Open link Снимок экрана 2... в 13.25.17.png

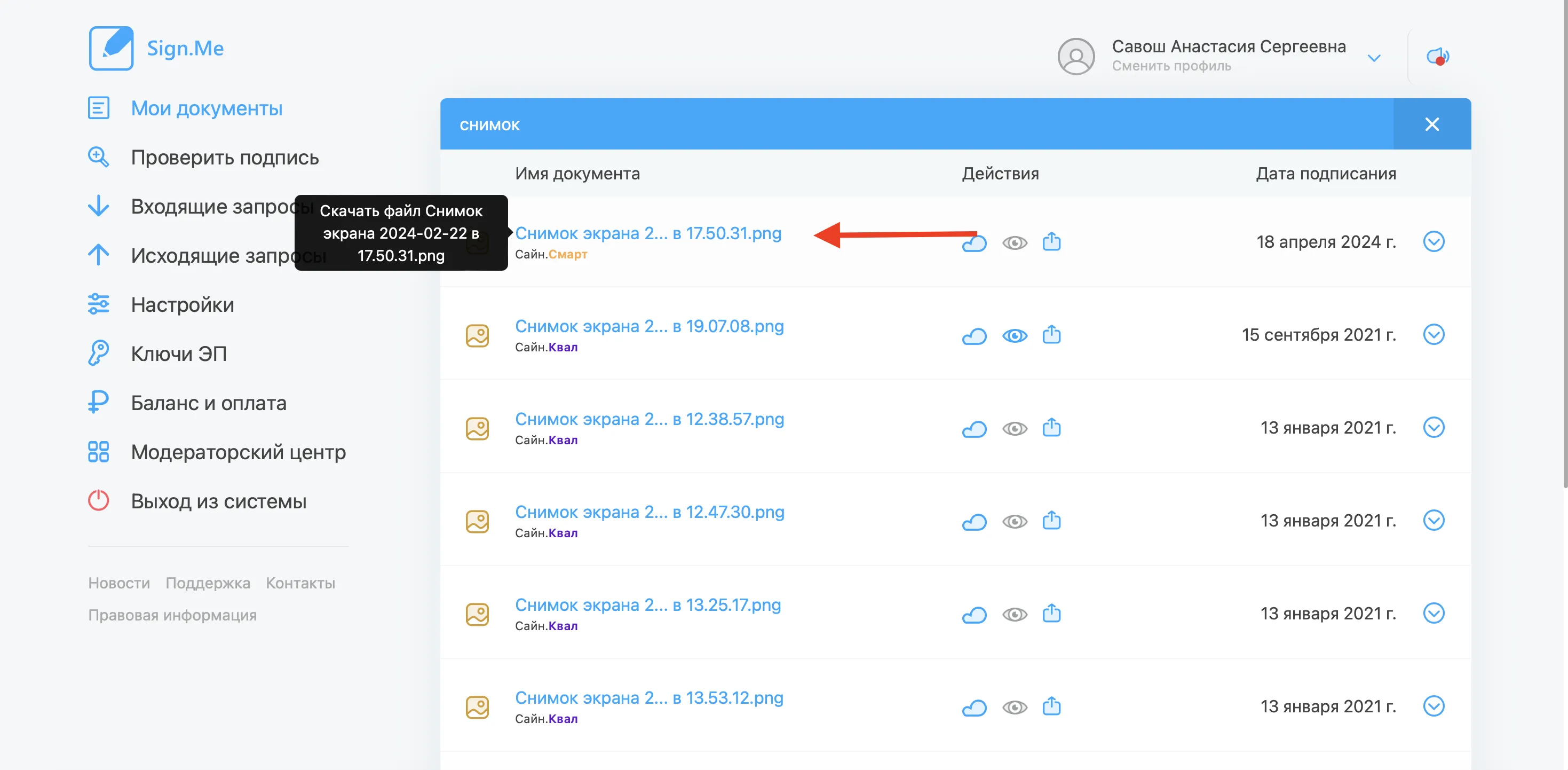click(648, 605)
